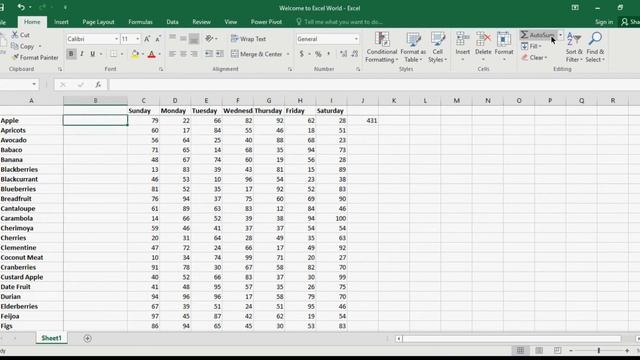Viewport: 640px width, 360px height.
Task: Open the Clear dropdown
Action: [x=534, y=58]
